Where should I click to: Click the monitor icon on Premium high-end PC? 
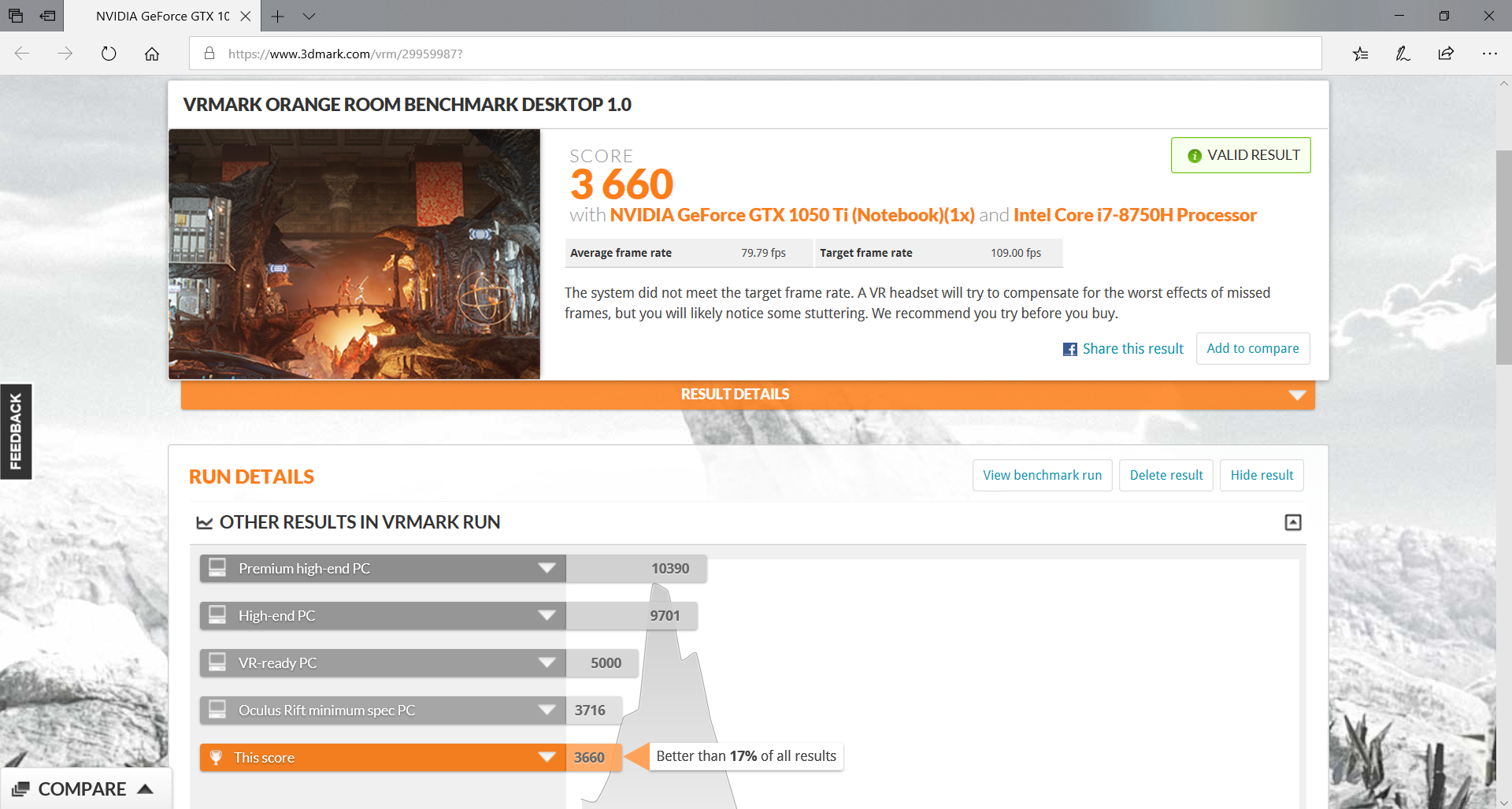tap(217, 567)
